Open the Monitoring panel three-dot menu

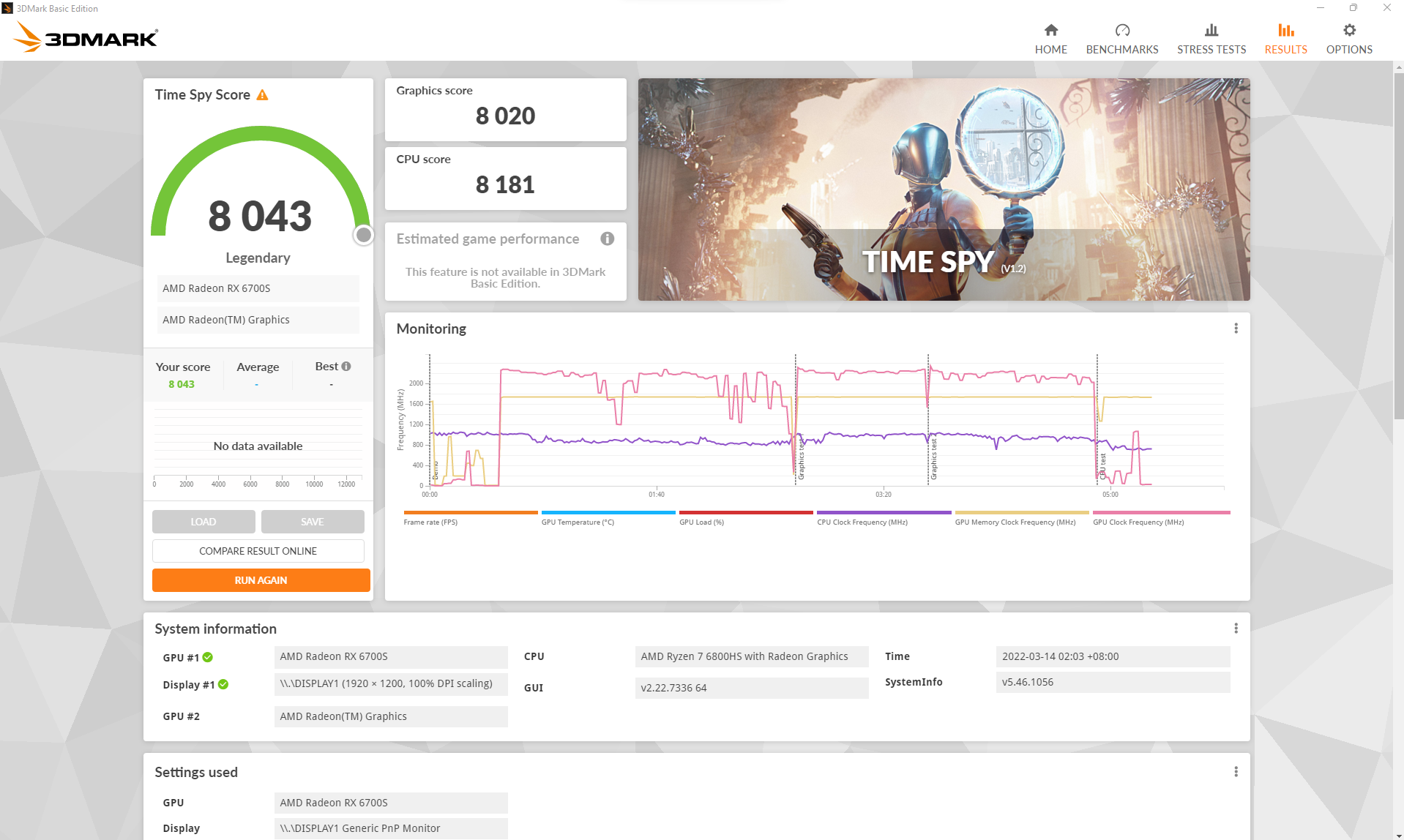click(1236, 328)
